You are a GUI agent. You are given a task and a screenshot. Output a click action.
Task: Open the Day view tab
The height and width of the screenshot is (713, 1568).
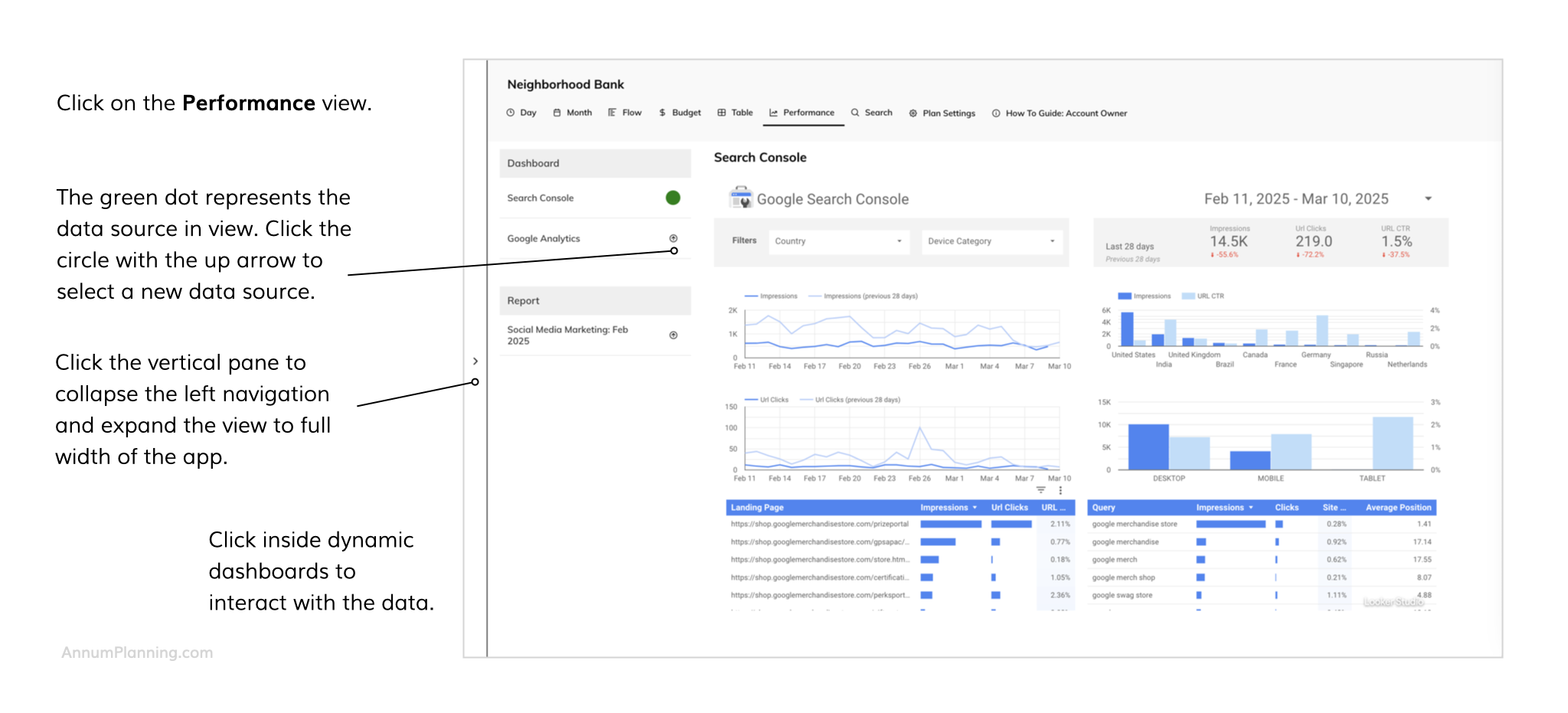[521, 113]
